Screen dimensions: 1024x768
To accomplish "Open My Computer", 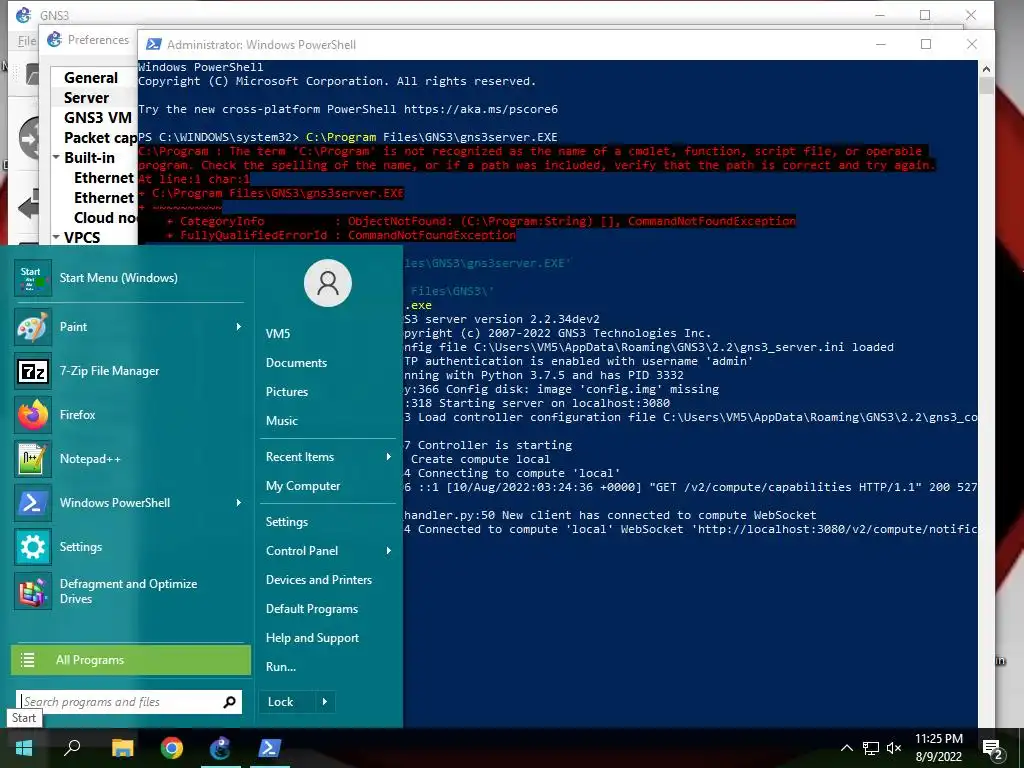I will coord(303,486).
